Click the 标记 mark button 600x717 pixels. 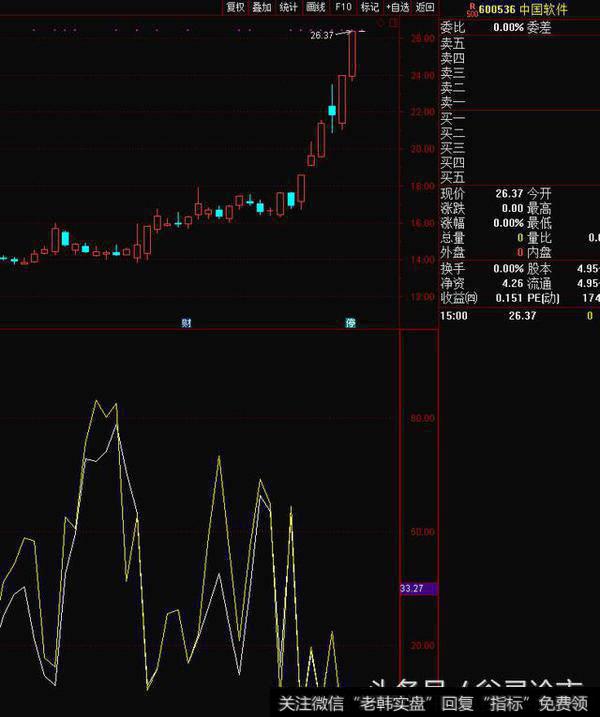tap(370, 7)
